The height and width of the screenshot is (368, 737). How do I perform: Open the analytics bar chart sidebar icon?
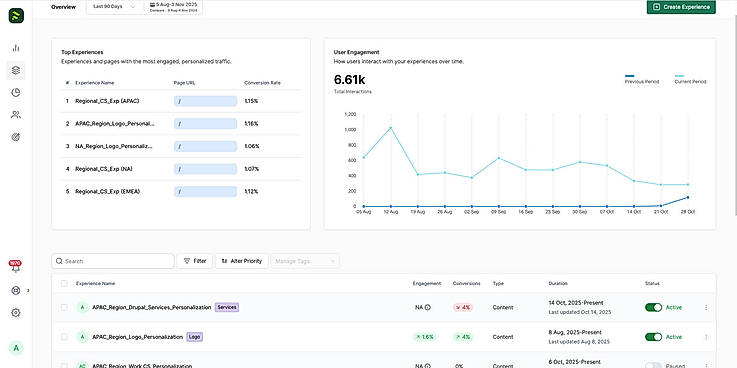[x=16, y=47]
